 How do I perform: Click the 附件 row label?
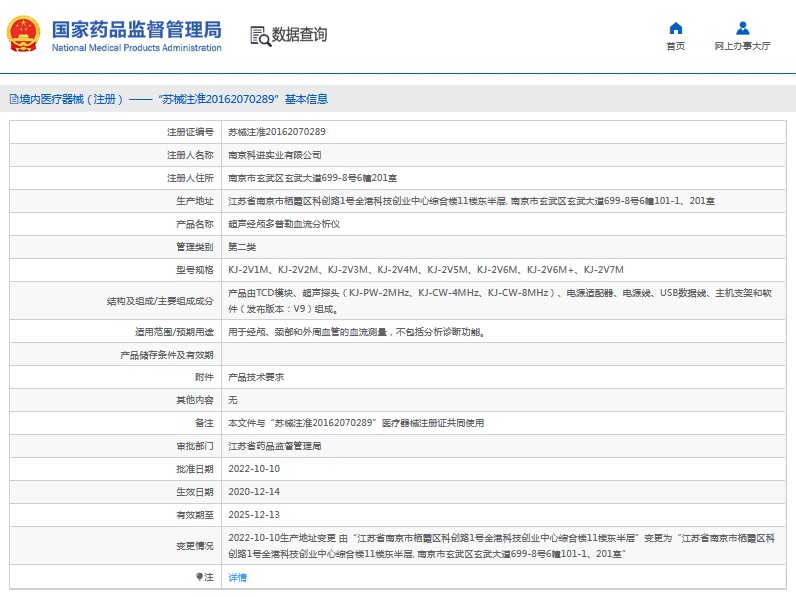click(204, 377)
